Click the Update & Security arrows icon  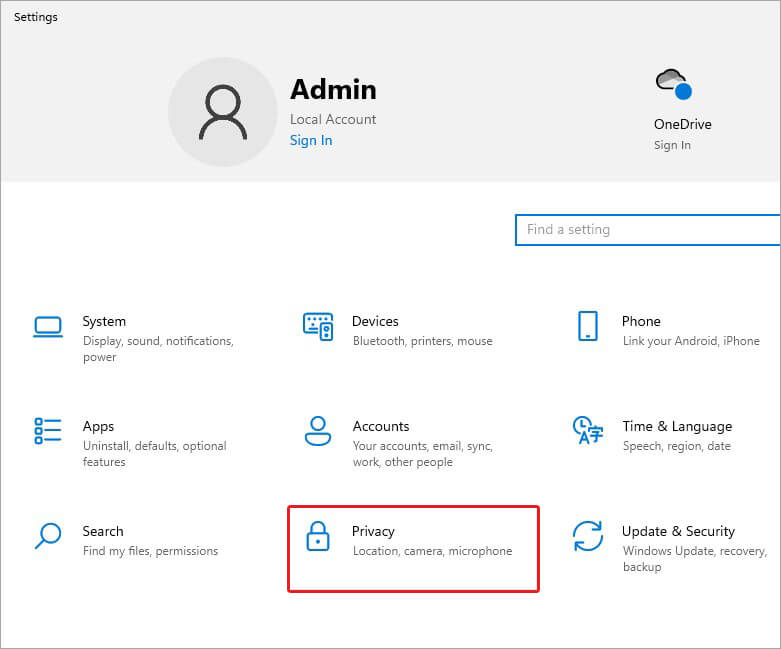tap(587, 536)
